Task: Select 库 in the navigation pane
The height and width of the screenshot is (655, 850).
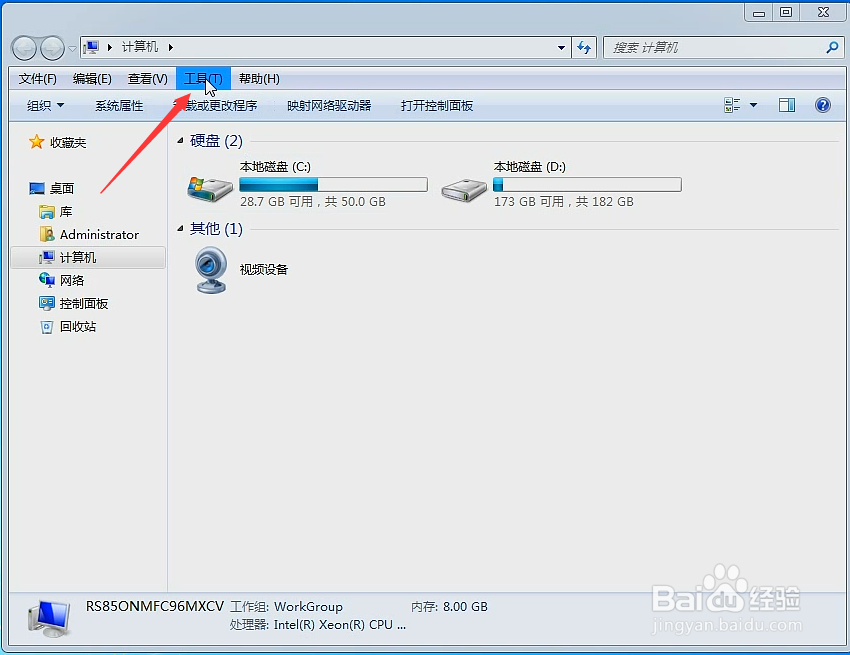Action: pyautogui.click(x=66, y=211)
